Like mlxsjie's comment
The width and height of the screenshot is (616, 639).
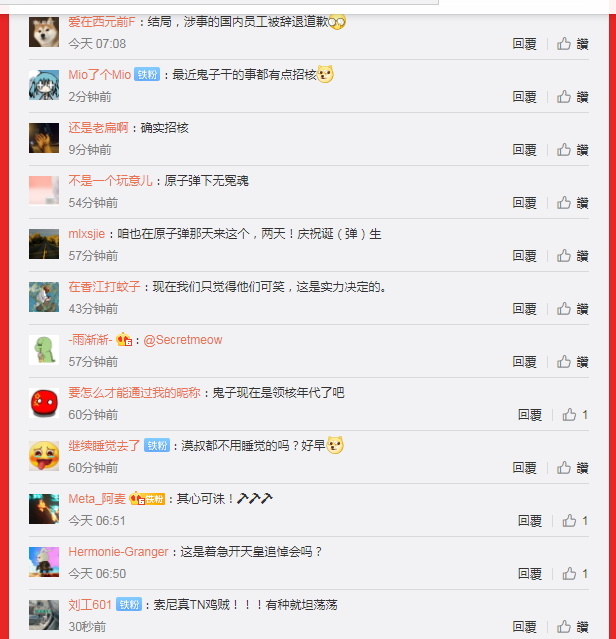[572, 256]
